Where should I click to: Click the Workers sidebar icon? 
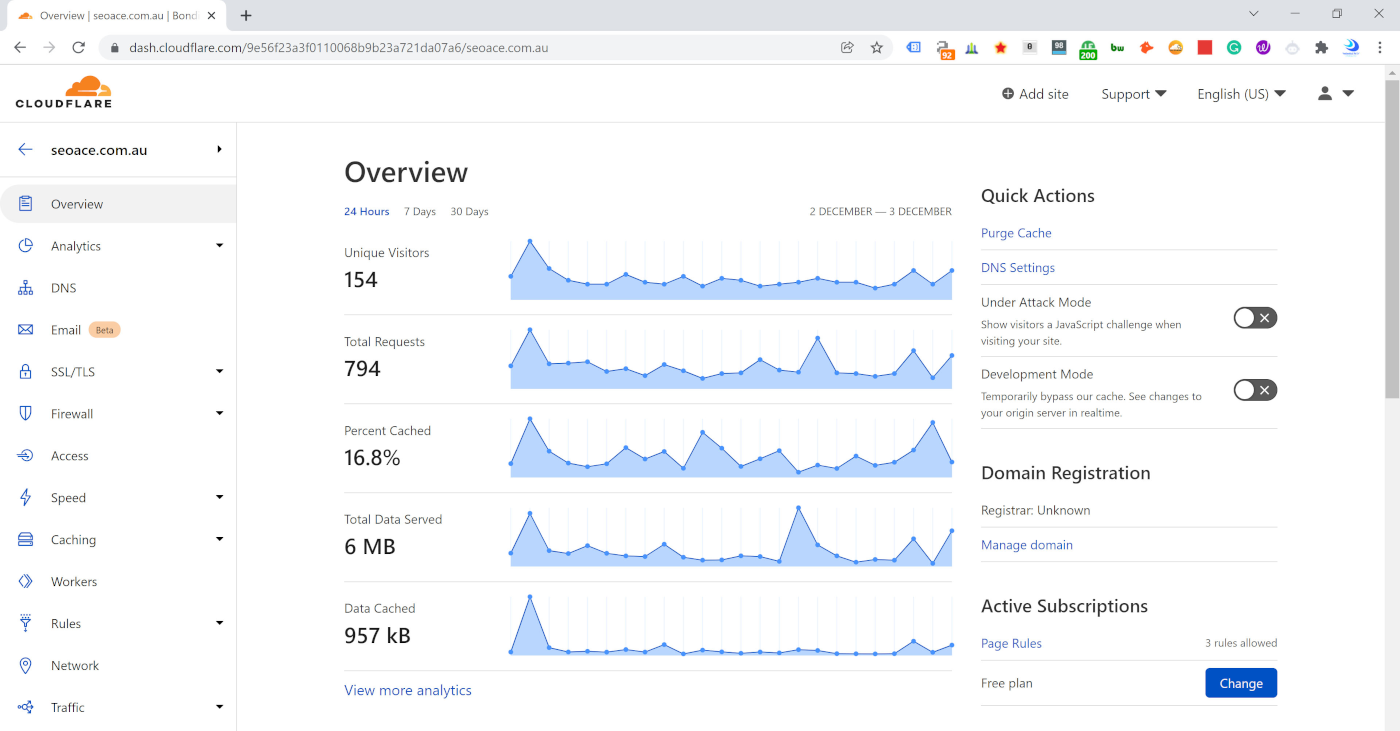[x=26, y=581]
